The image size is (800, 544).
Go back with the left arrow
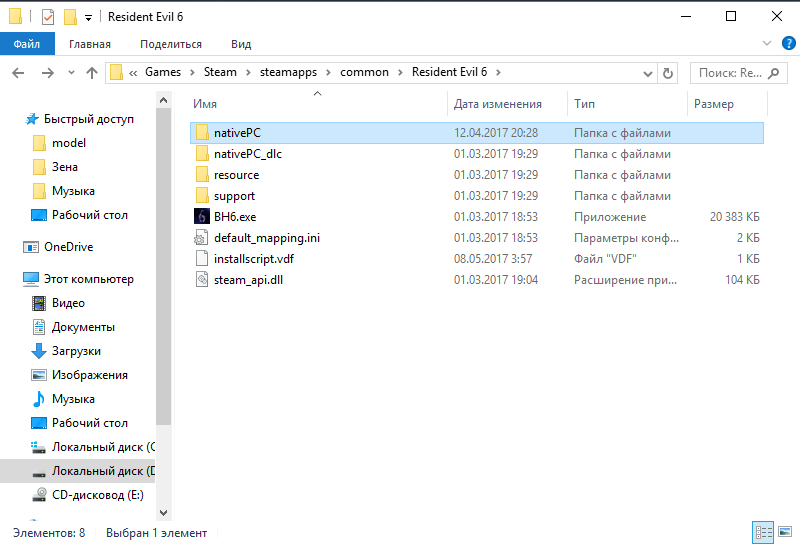(18, 73)
